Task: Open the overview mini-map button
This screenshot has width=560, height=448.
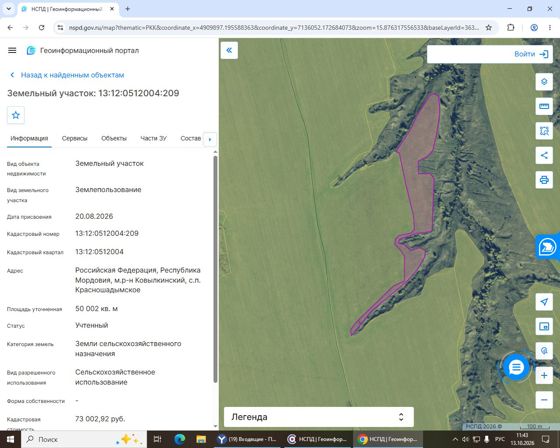Action: point(544,326)
